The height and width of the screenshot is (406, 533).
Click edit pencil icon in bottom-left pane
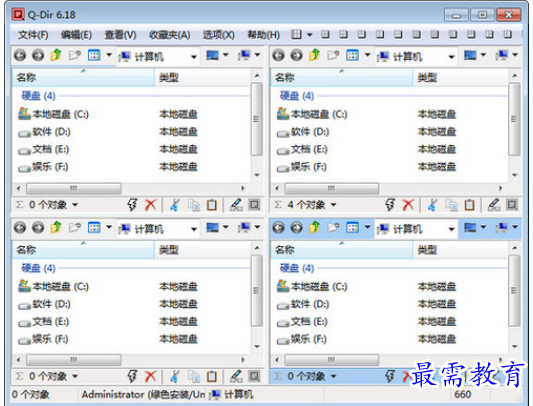point(236,376)
